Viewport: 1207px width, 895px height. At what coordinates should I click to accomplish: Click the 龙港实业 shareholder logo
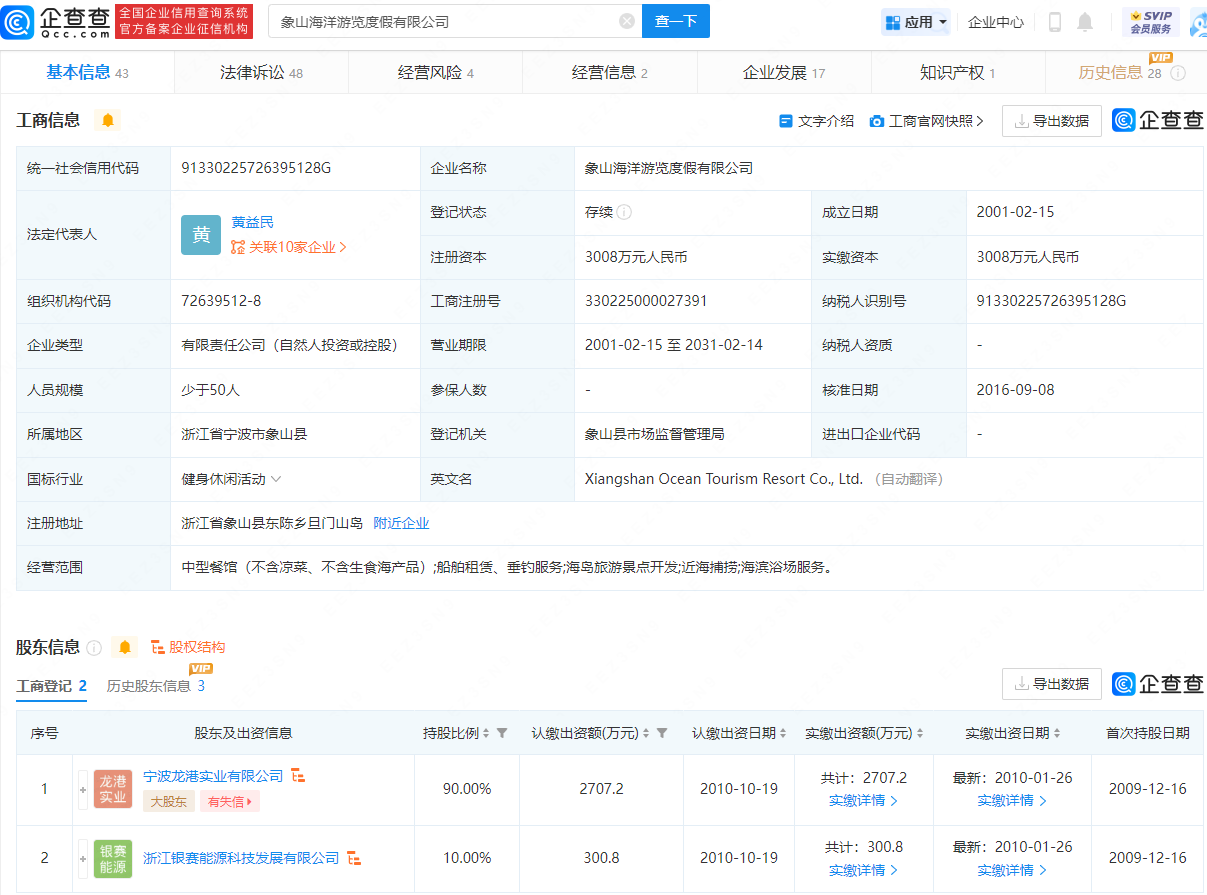(x=113, y=789)
